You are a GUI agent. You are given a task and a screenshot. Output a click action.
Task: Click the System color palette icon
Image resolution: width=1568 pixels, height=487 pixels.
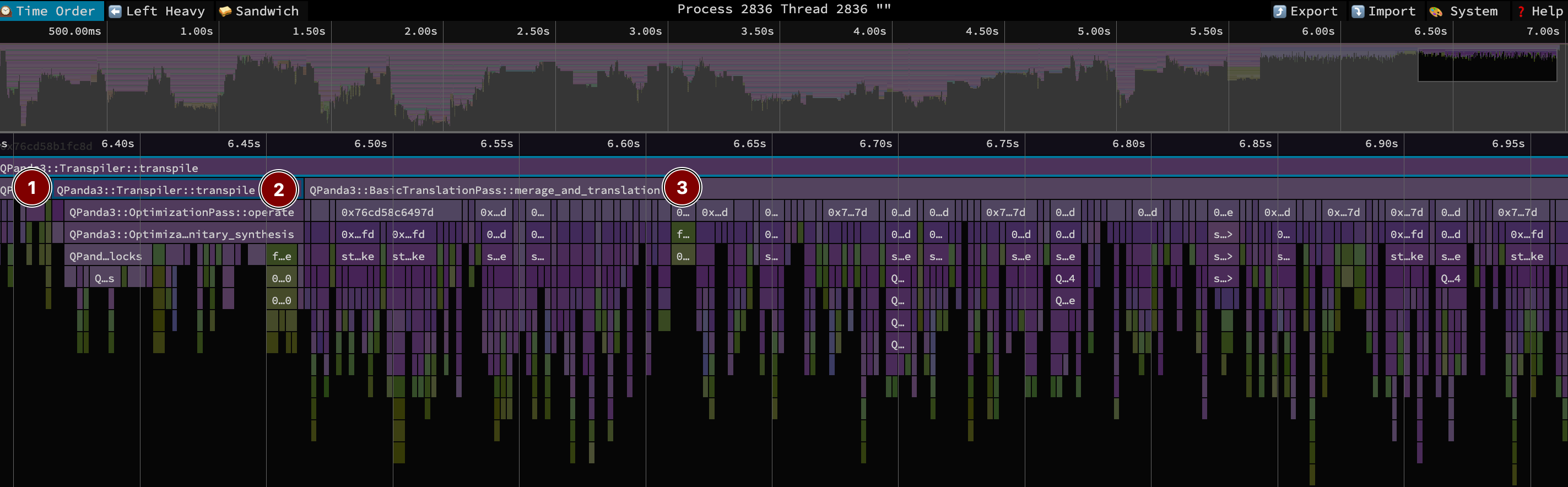[x=1436, y=11]
